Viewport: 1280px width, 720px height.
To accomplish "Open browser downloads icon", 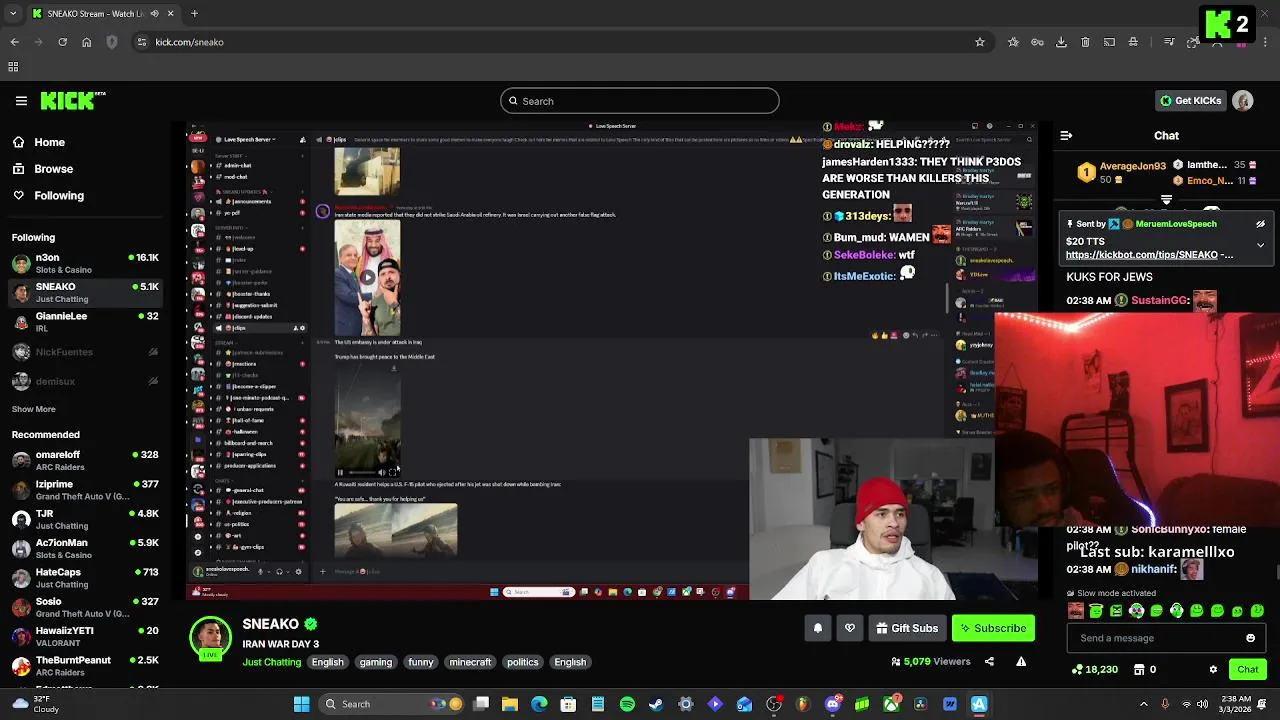I will point(1061,42).
